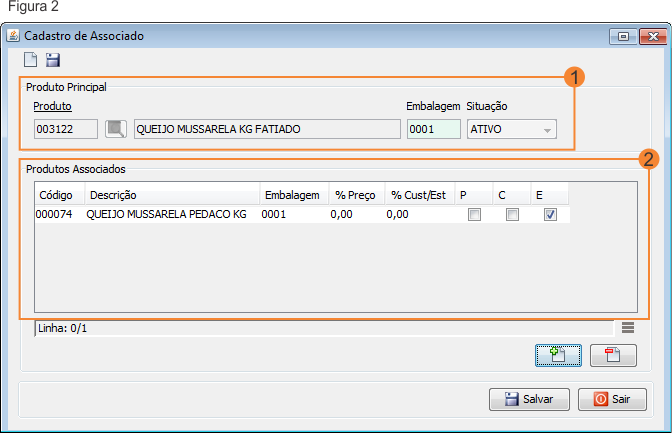Enable the P checkbox for product 000074
This screenshot has width=672, height=433.
tap(475, 214)
